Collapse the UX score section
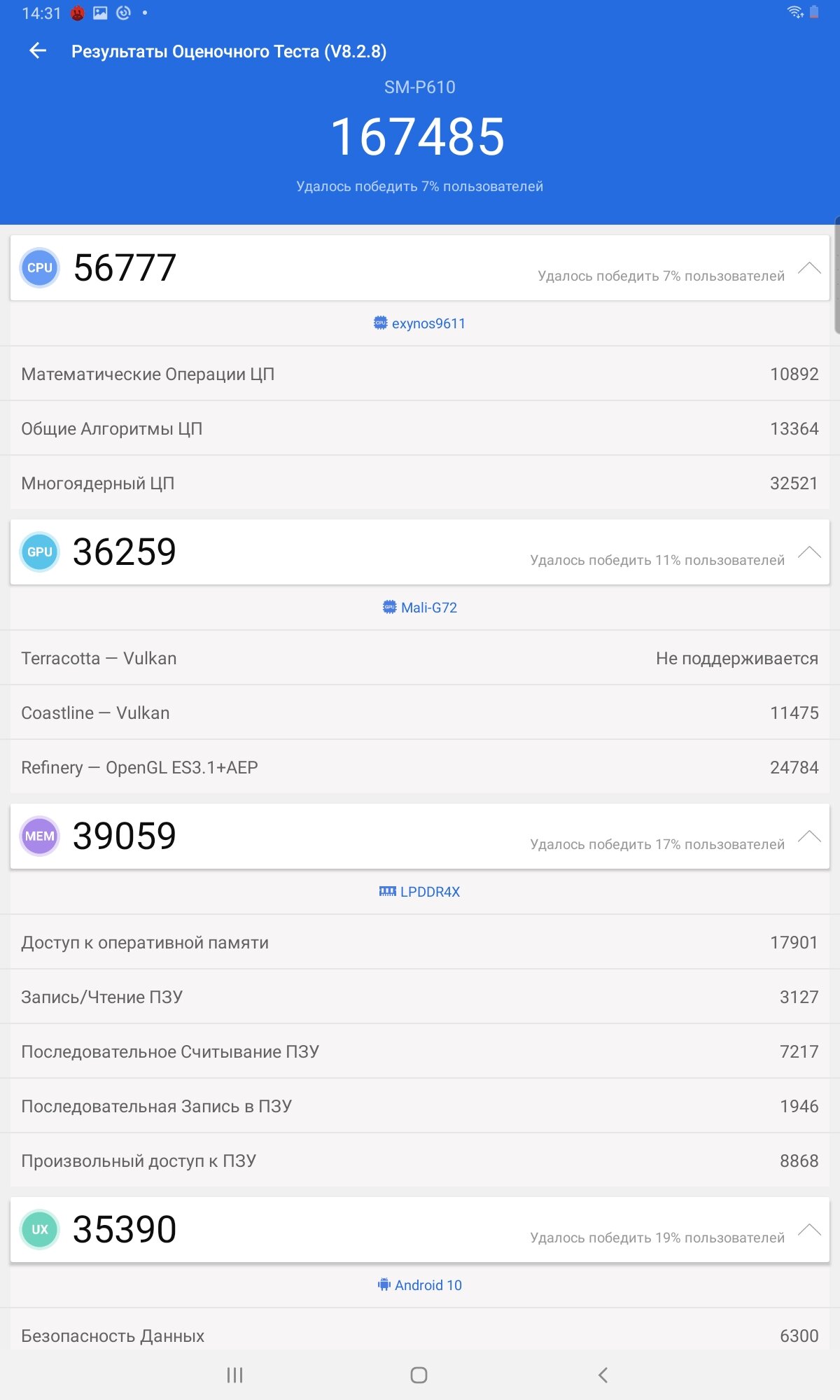Viewport: 840px width, 1400px height. 809,1230
